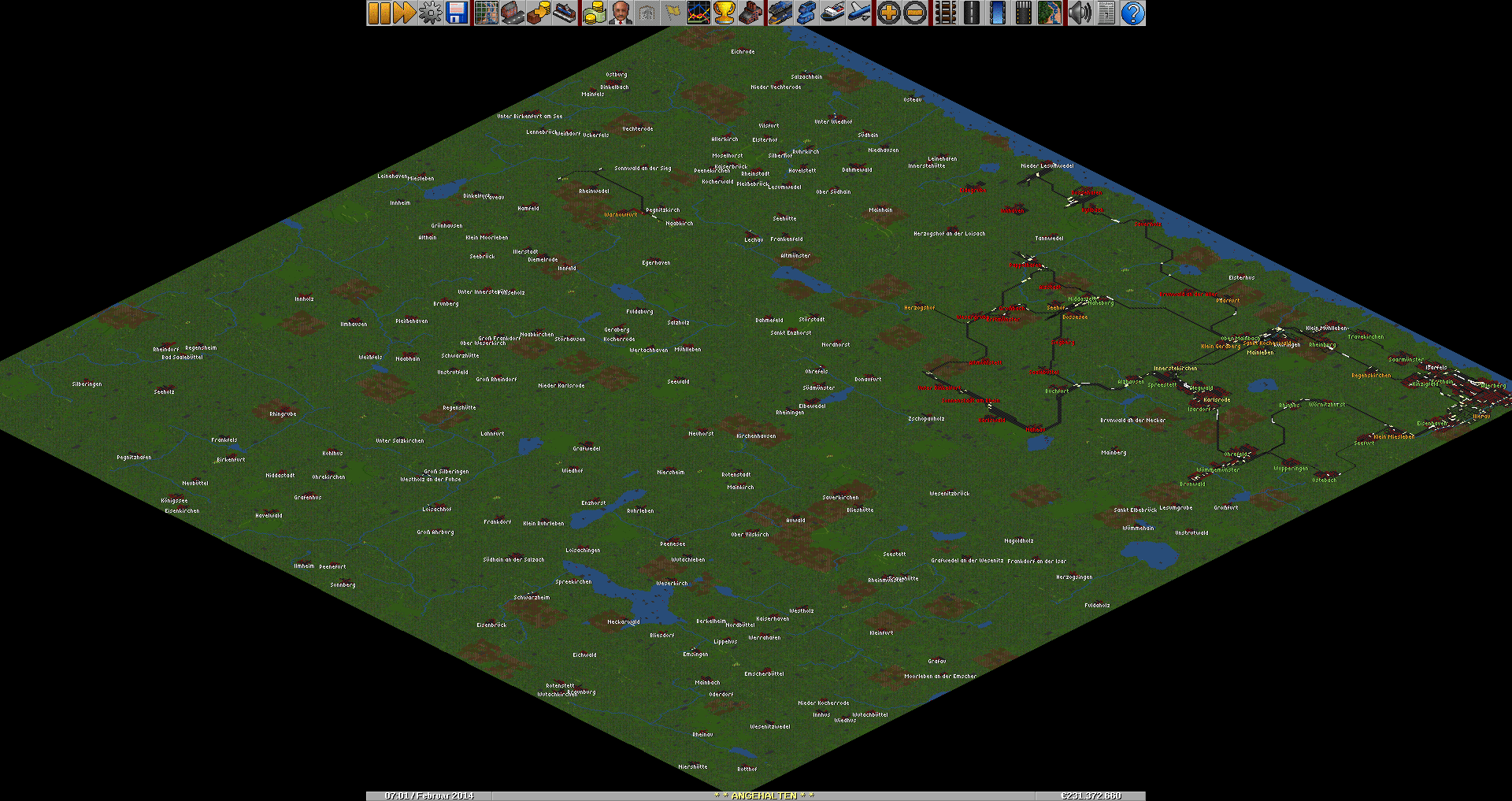Open the graphs menu
This screenshot has height=801, width=1512.
(699, 13)
